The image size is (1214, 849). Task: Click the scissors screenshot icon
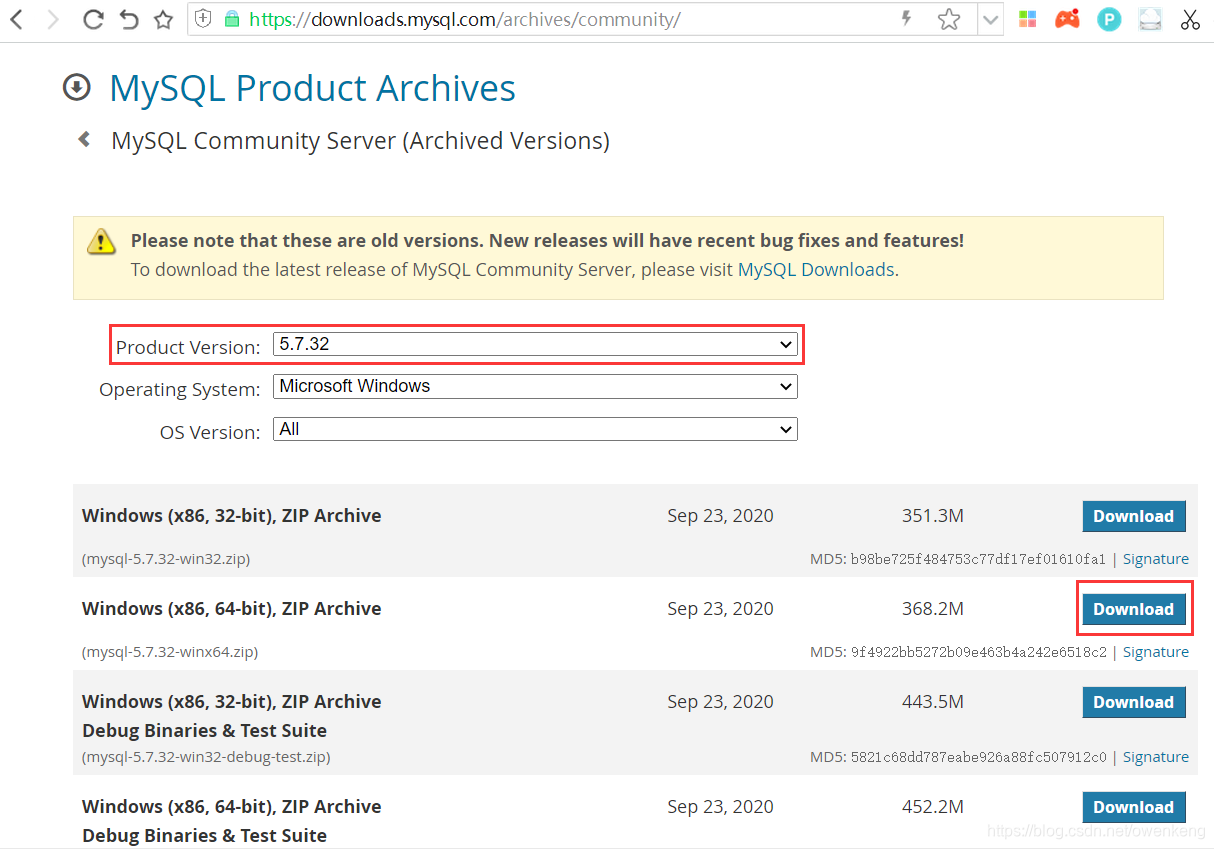1190,19
